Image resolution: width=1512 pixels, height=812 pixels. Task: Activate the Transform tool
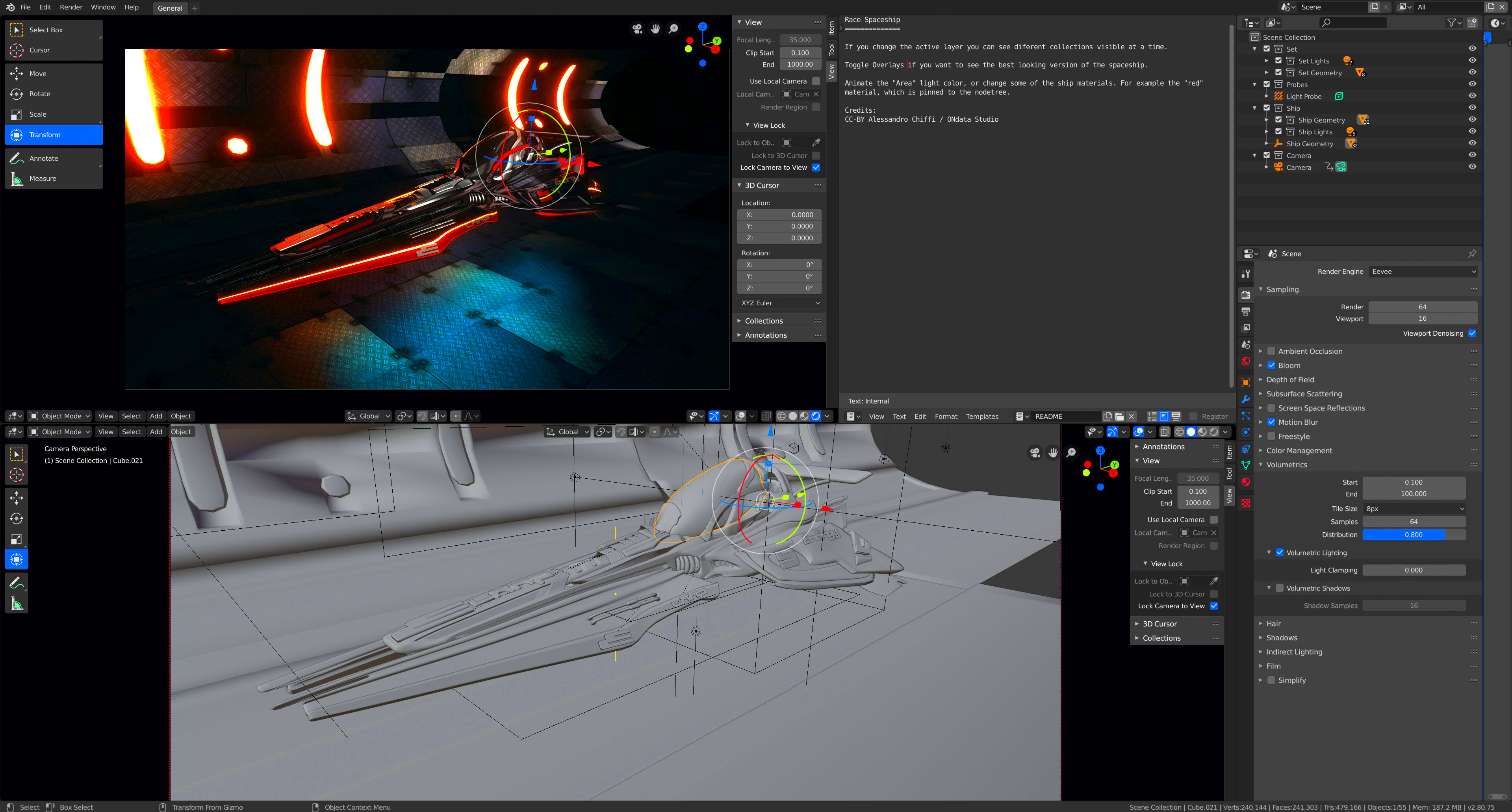pos(54,135)
